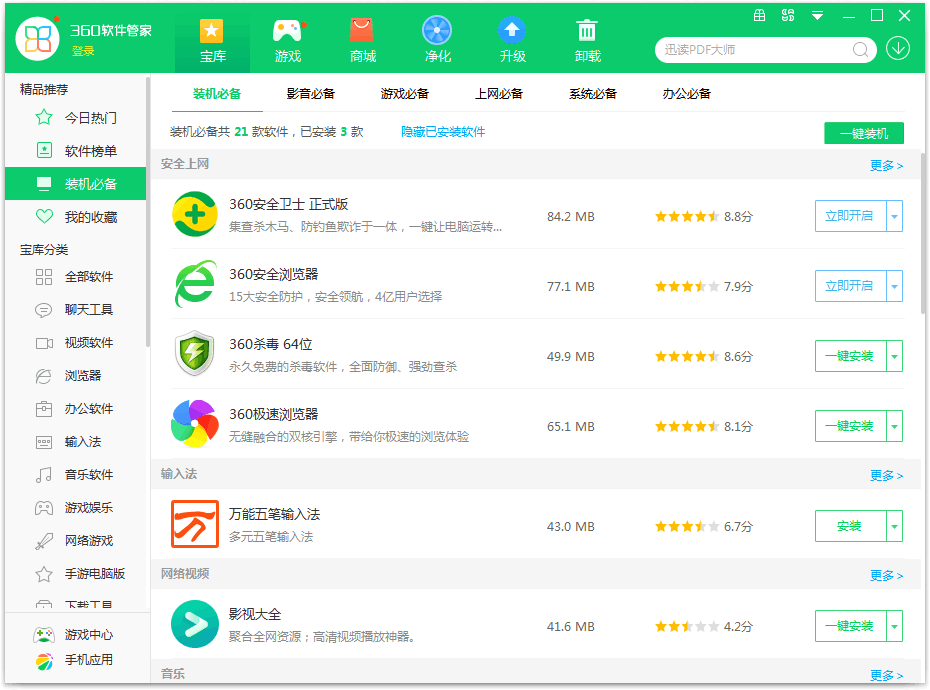The height and width of the screenshot is (690, 930).
Task: Open the 商城 shopping bag icon
Action: click(x=362, y=32)
